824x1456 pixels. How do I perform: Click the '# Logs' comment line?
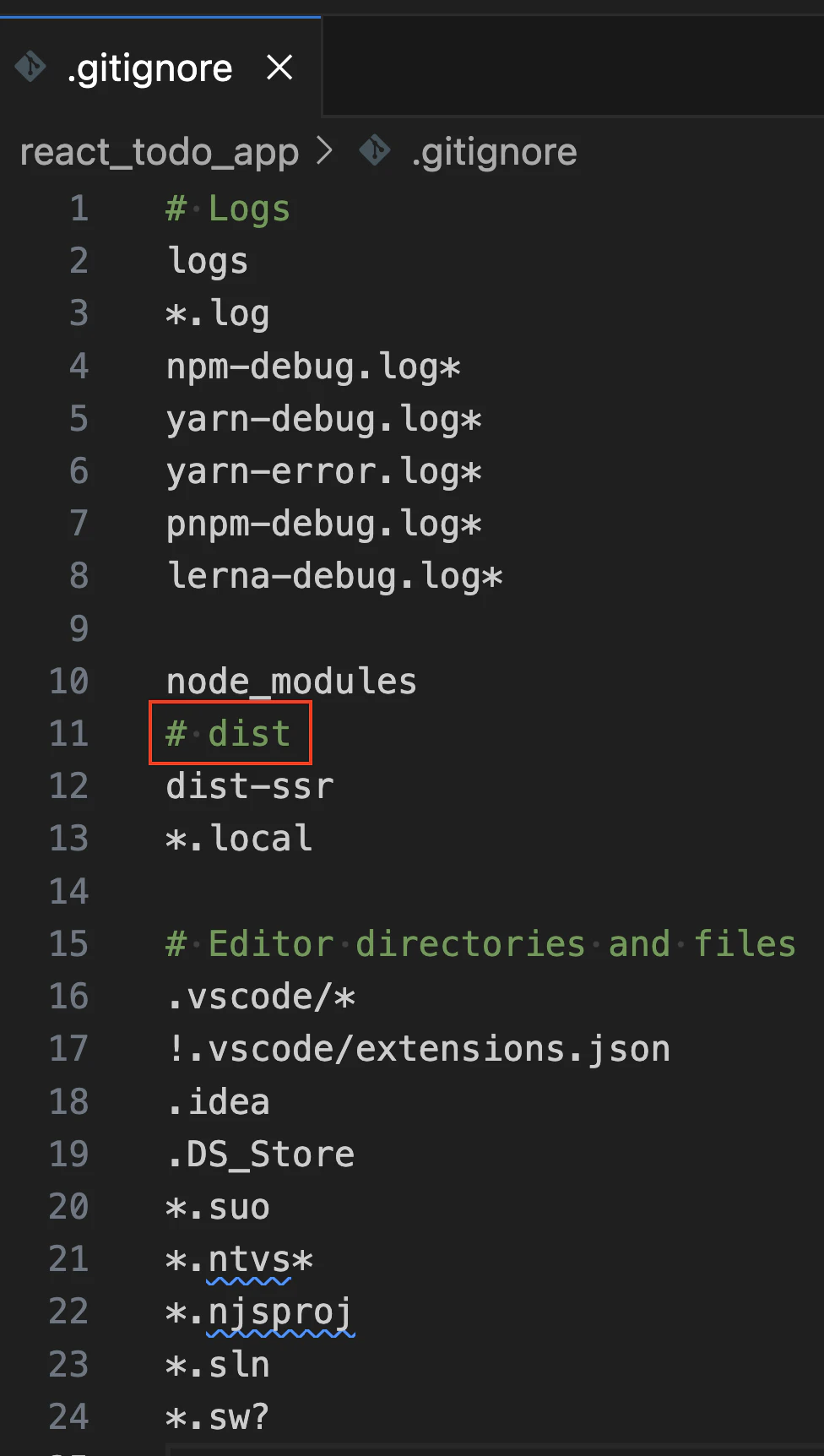(x=228, y=209)
